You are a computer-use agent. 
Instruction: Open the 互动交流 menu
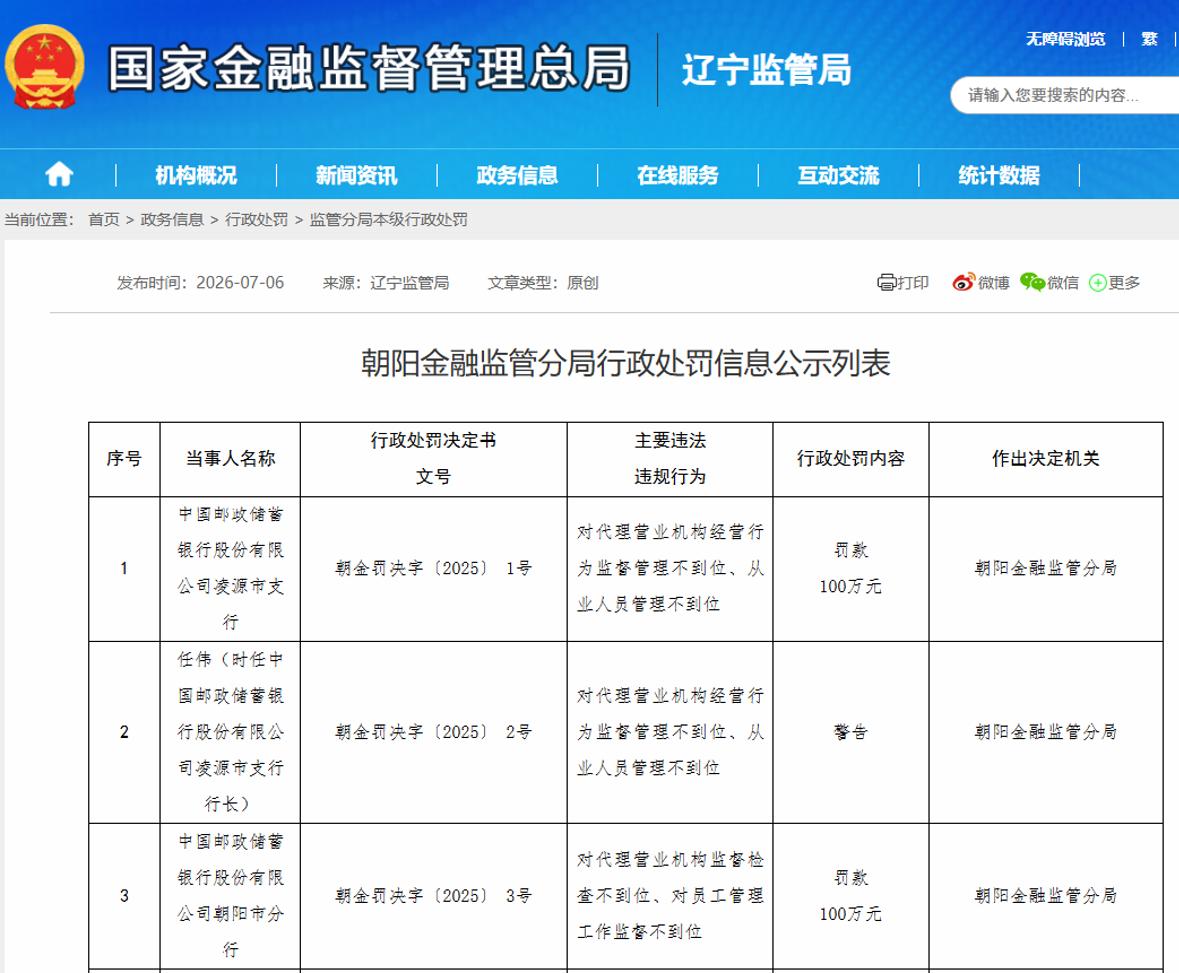click(838, 175)
